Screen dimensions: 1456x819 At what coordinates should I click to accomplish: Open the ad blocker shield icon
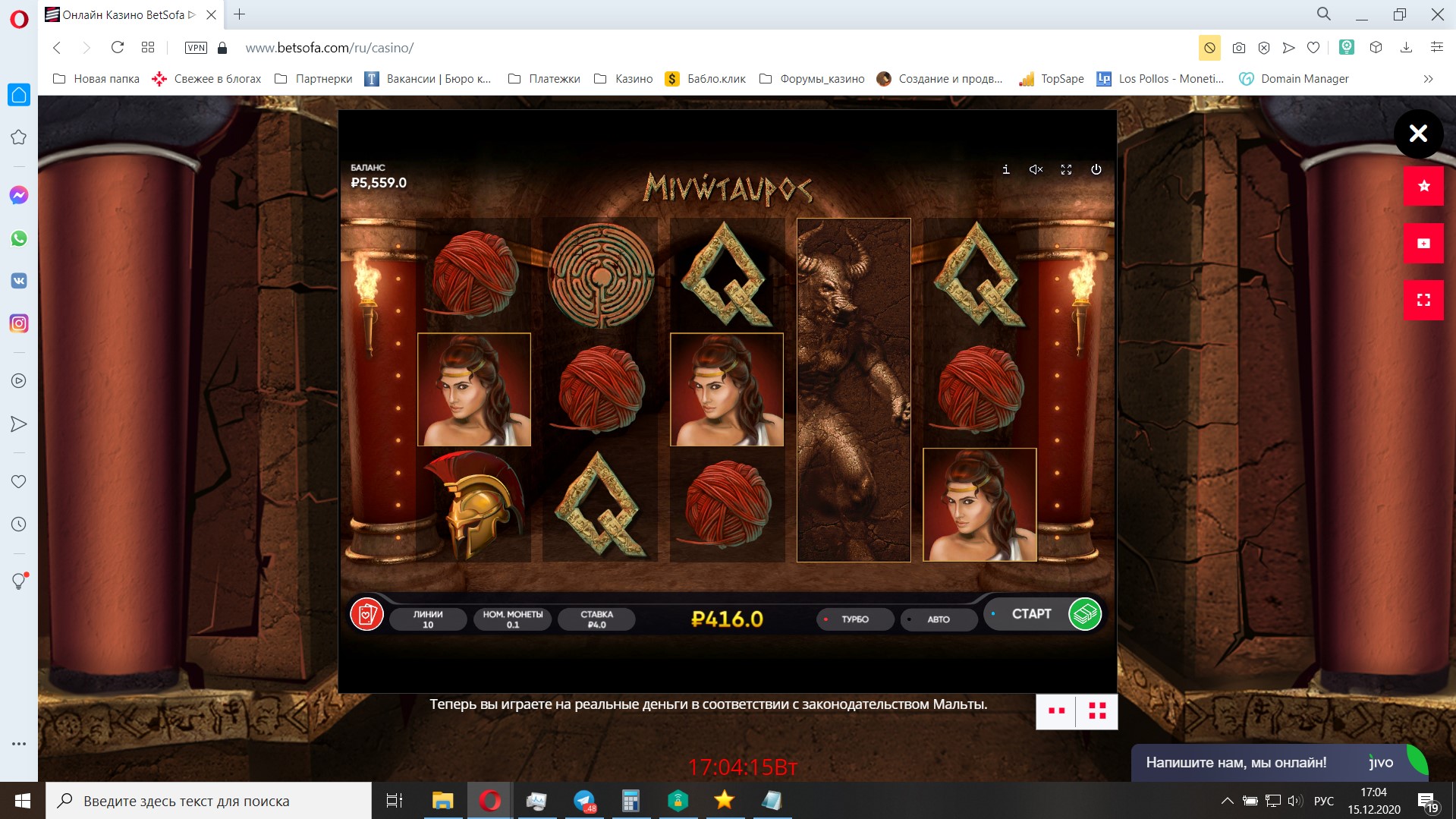click(x=1264, y=48)
